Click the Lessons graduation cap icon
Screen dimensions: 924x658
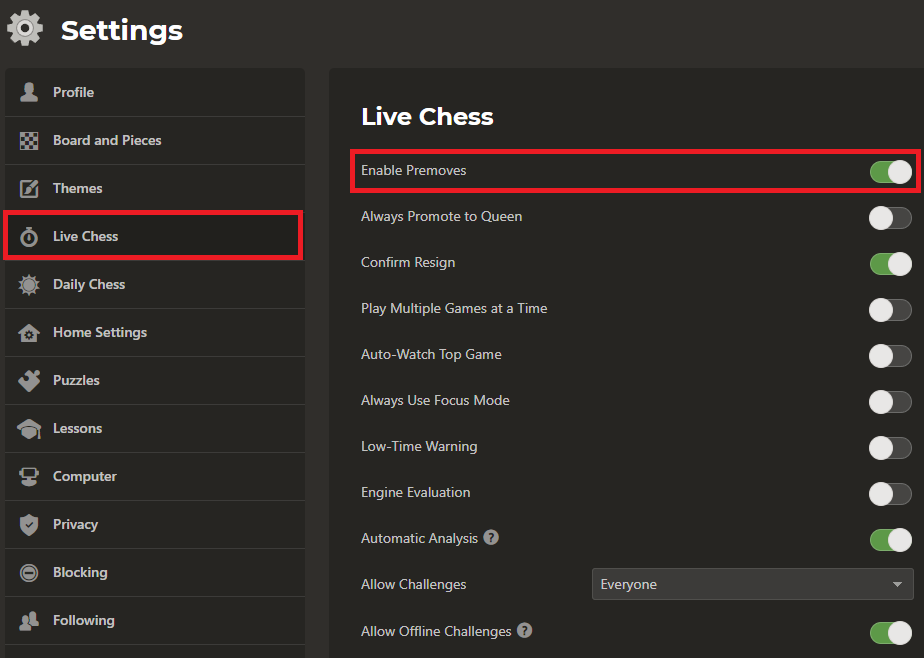tap(29, 428)
